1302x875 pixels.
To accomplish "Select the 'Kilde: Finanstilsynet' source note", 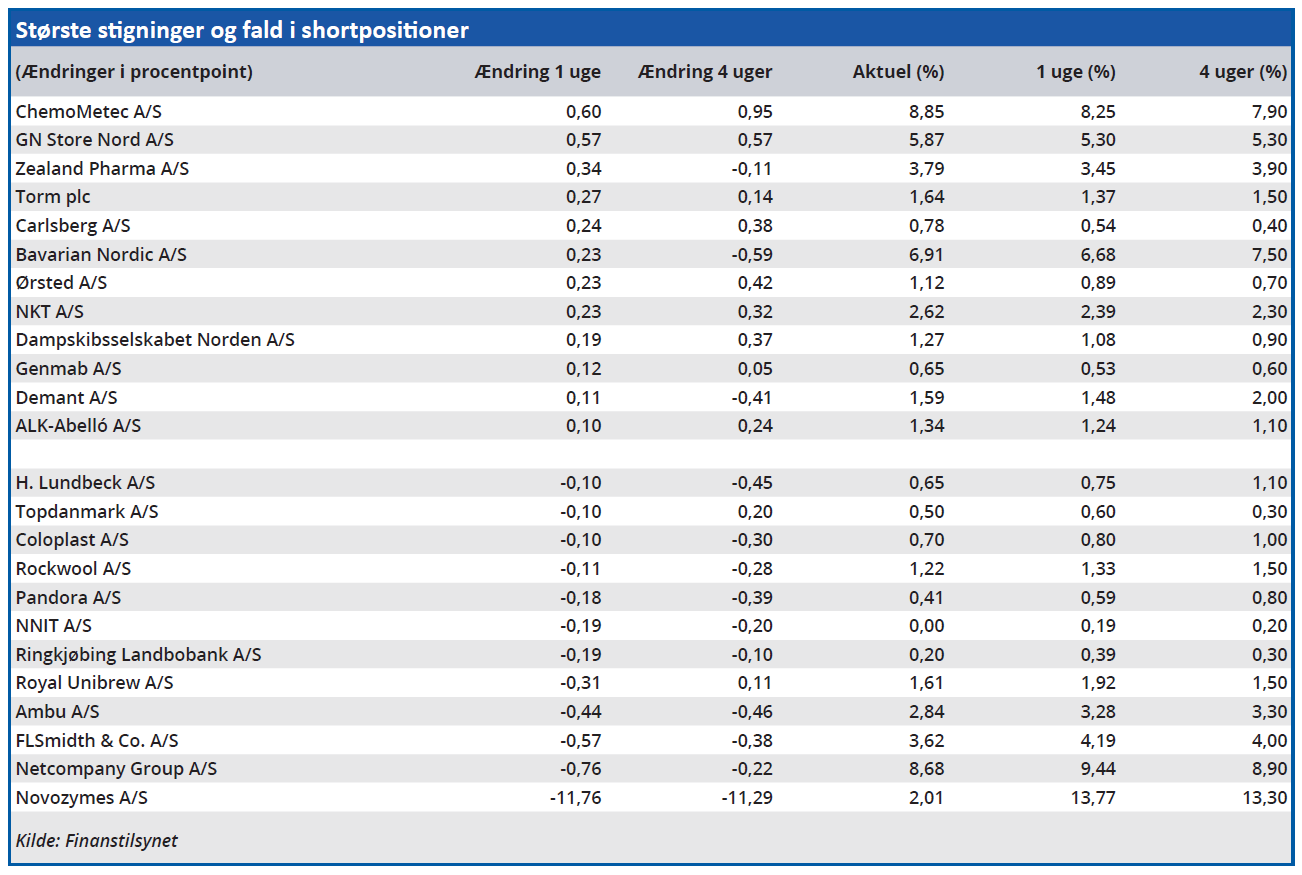I will pyautogui.click(x=96, y=840).
